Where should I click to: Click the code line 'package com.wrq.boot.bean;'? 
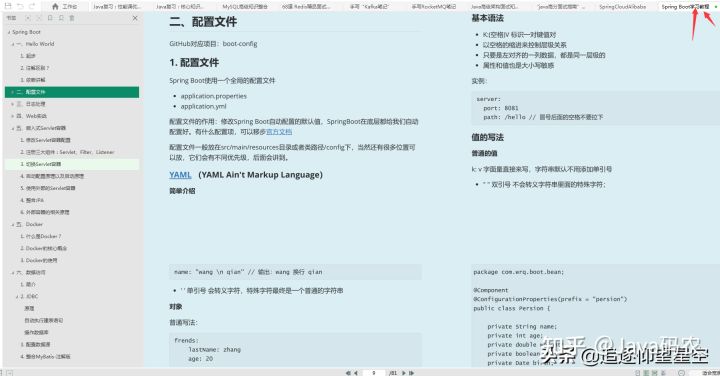point(518,272)
